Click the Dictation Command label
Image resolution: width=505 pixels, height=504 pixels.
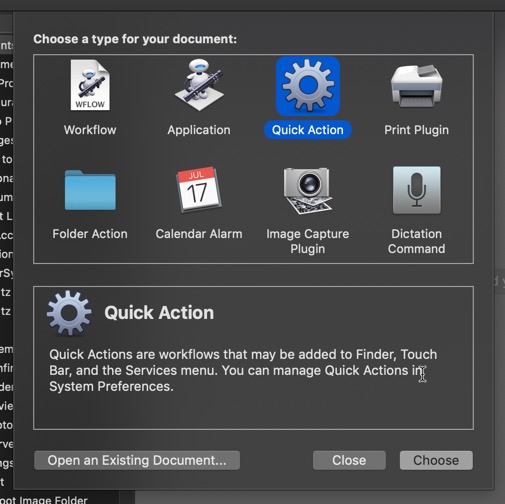point(417,241)
